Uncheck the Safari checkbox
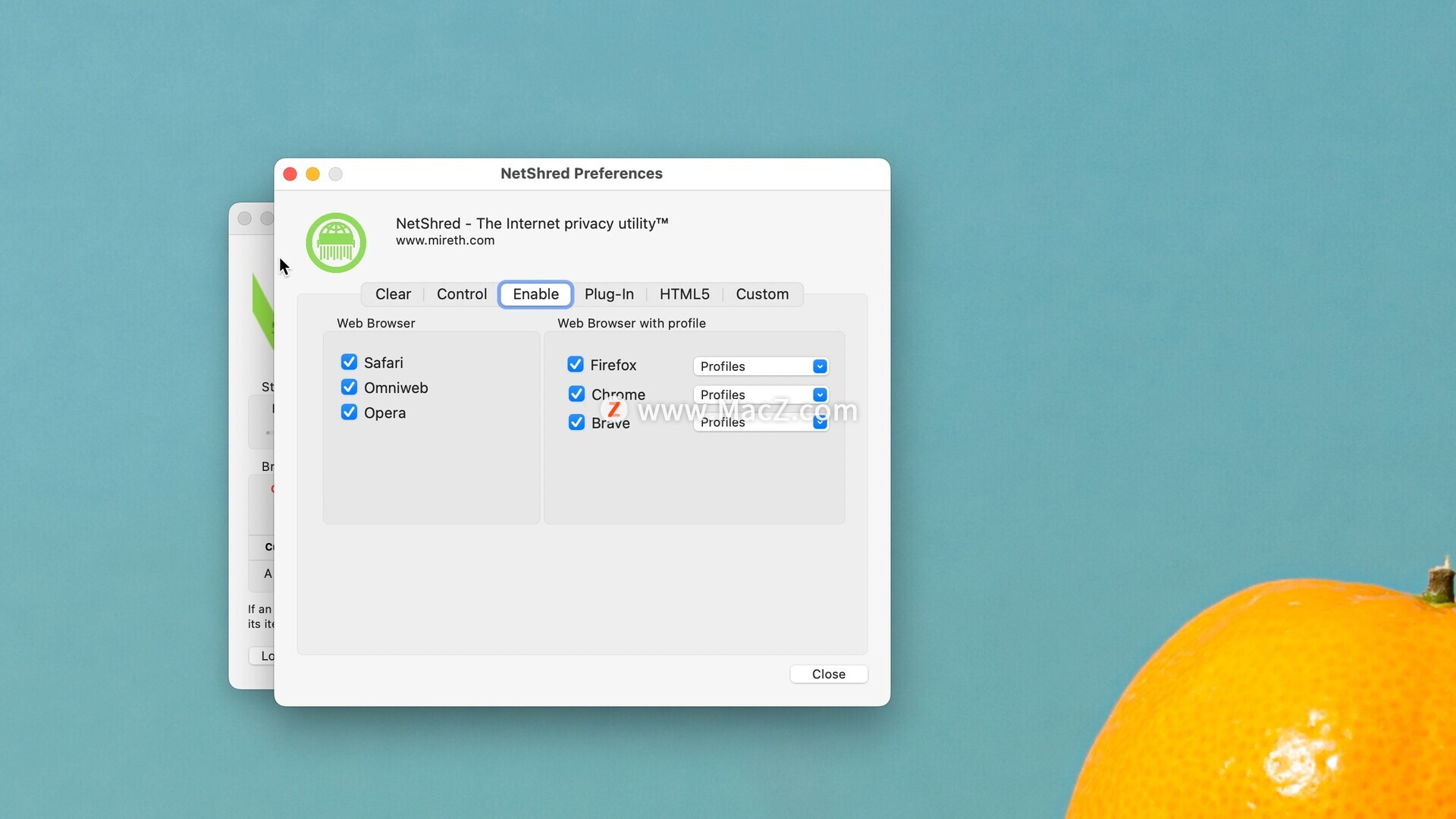Viewport: 1456px width, 819px height. pos(349,362)
